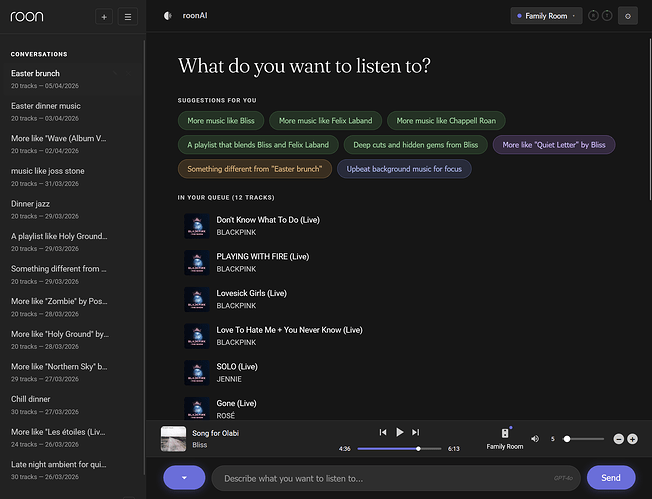The image size is (652, 499).
Task: Click album art for 'SOLO (Live)'
Action: [x=197, y=373]
